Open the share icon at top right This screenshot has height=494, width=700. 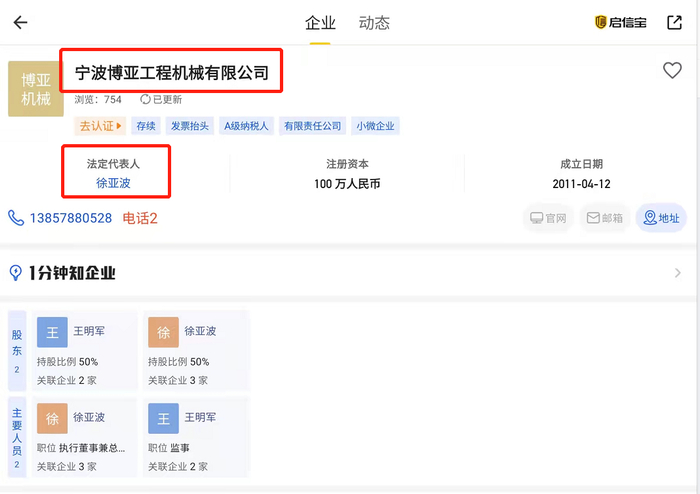pyautogui.click(x=674, y=22)
